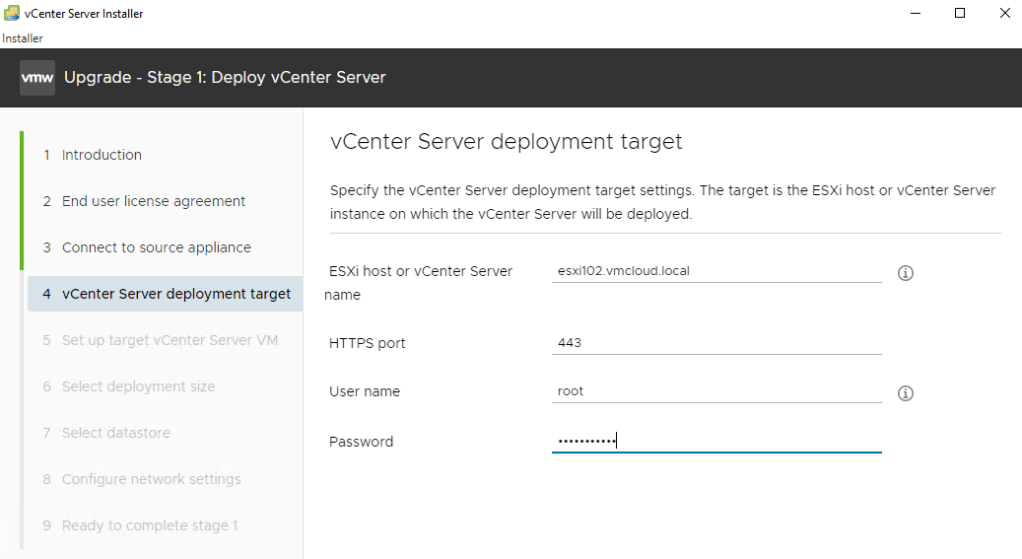Open Connect to source appliance step
Viewport: 1022px width, 559px height.
pyautogui.click(x=156, y=247)
